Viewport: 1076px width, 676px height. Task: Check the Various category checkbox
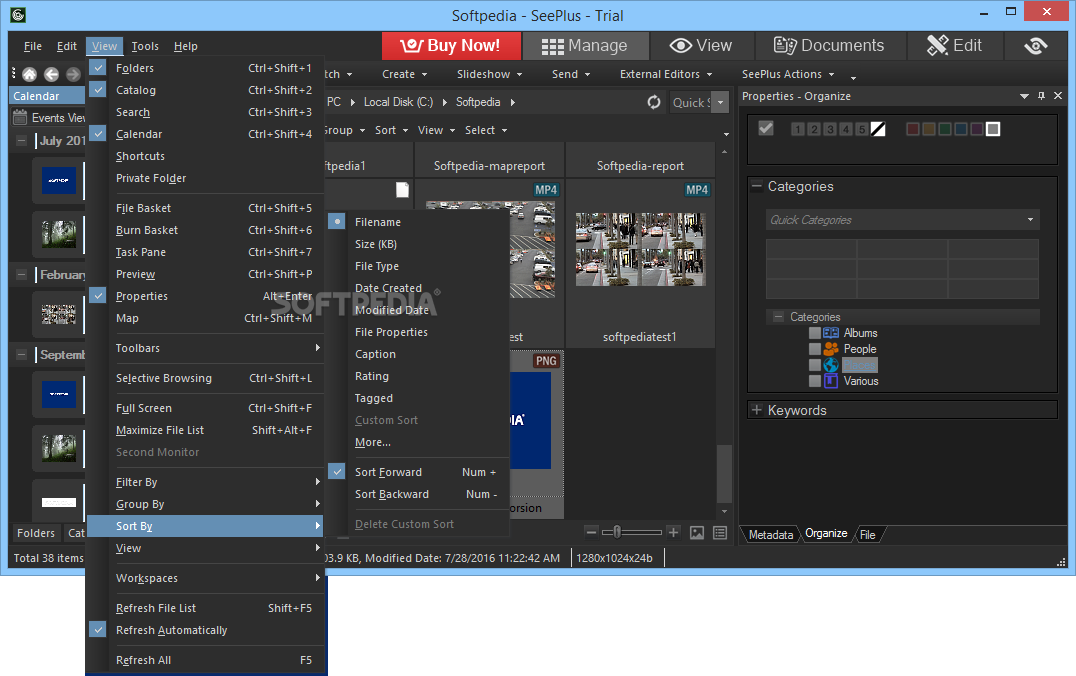[815, 381]
